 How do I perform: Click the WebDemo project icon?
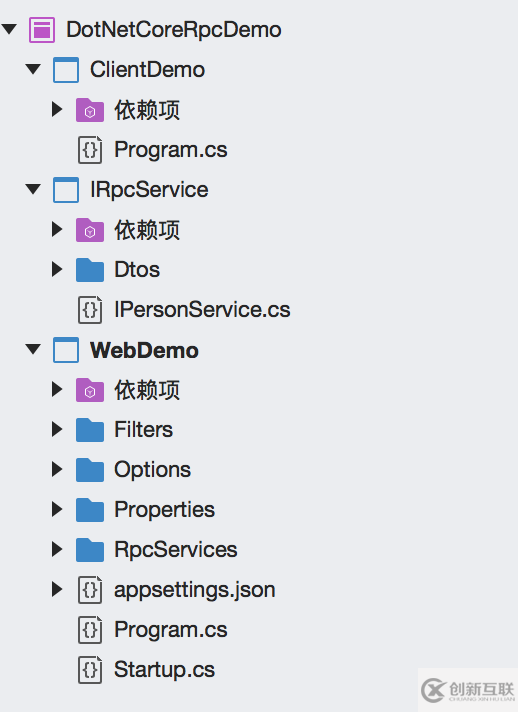pyautogui.click(x=66, y=350)
